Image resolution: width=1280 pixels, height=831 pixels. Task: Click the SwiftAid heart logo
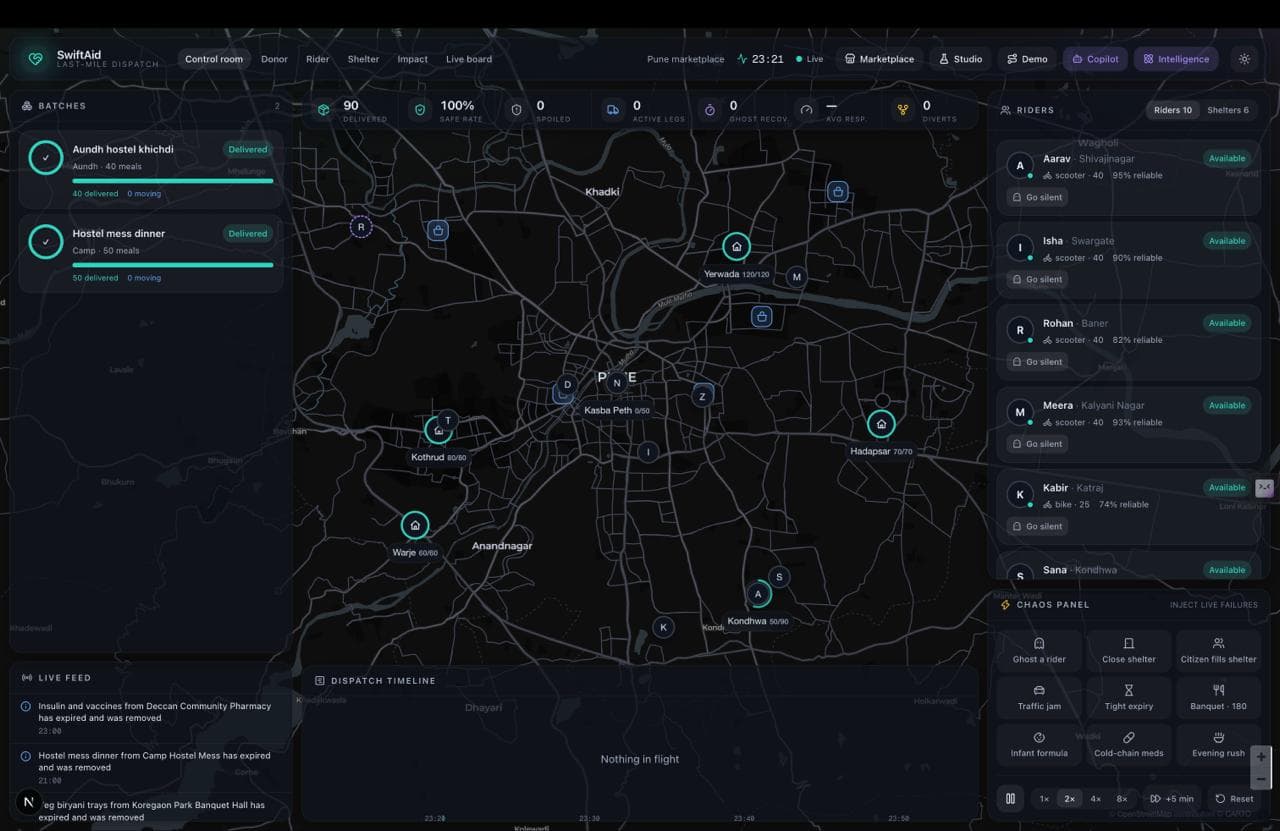click(36, 59)
